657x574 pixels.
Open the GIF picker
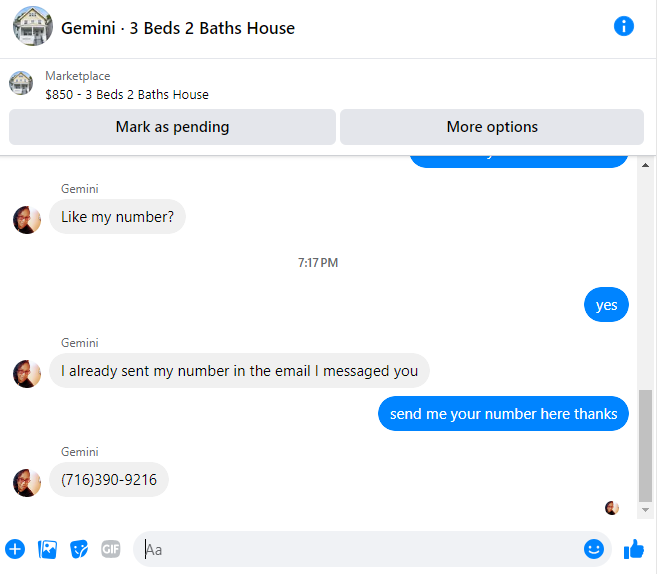[x=111, y=549]
